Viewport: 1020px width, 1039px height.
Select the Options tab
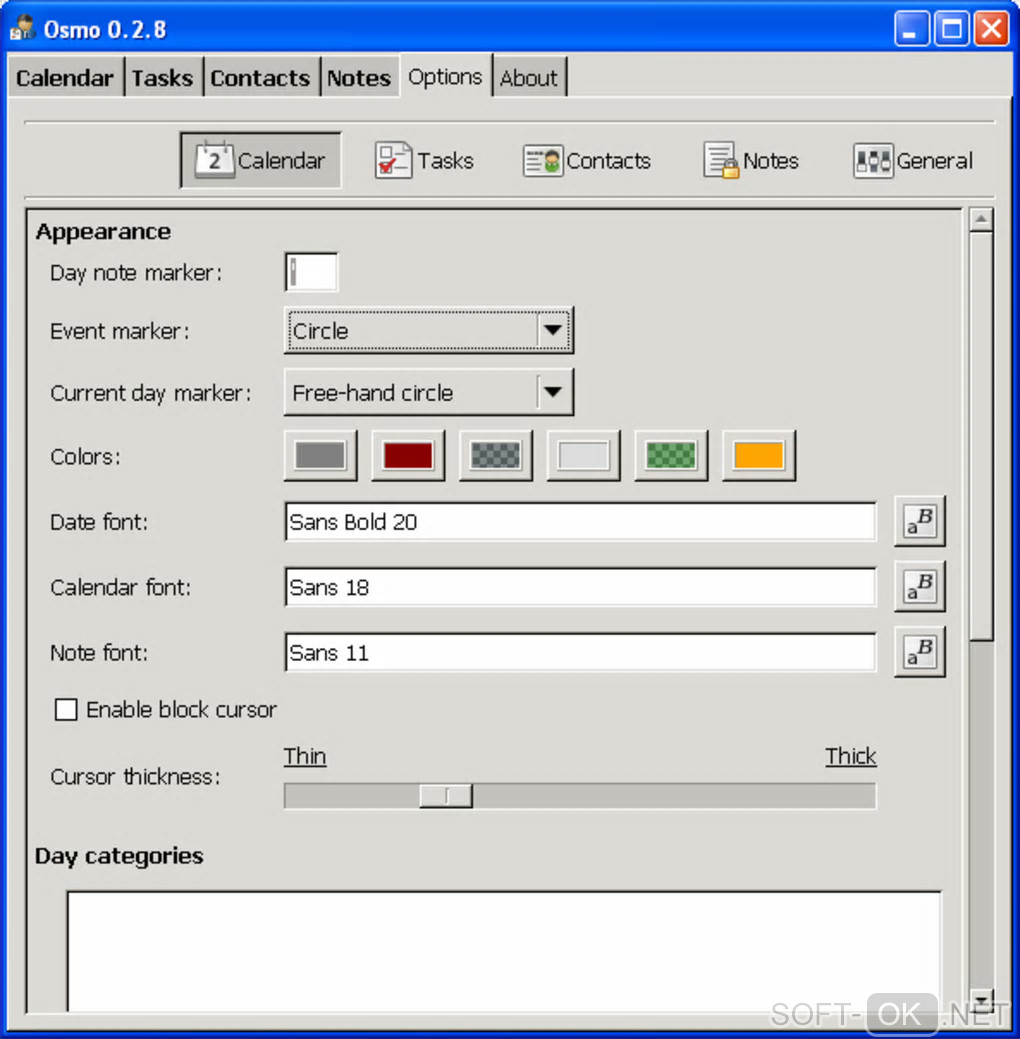tap(445, 77)
